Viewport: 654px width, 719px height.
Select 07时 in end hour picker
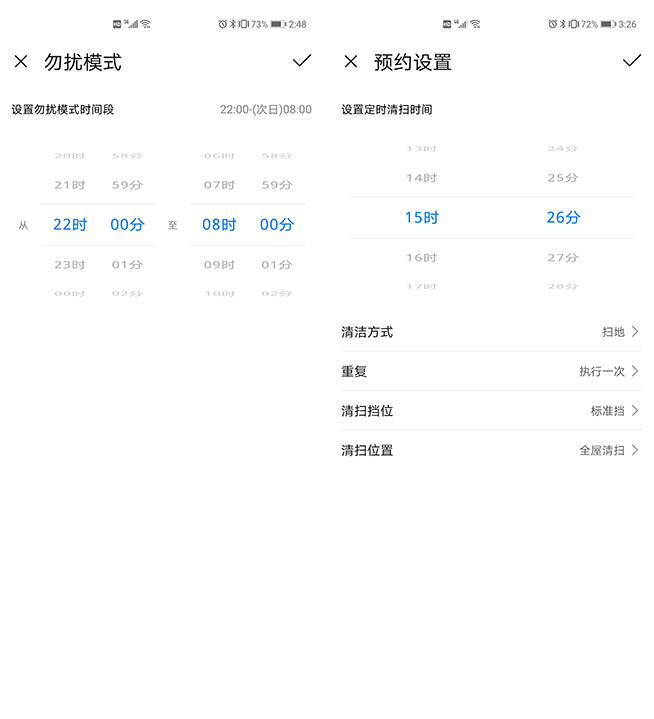click(219, 185)
